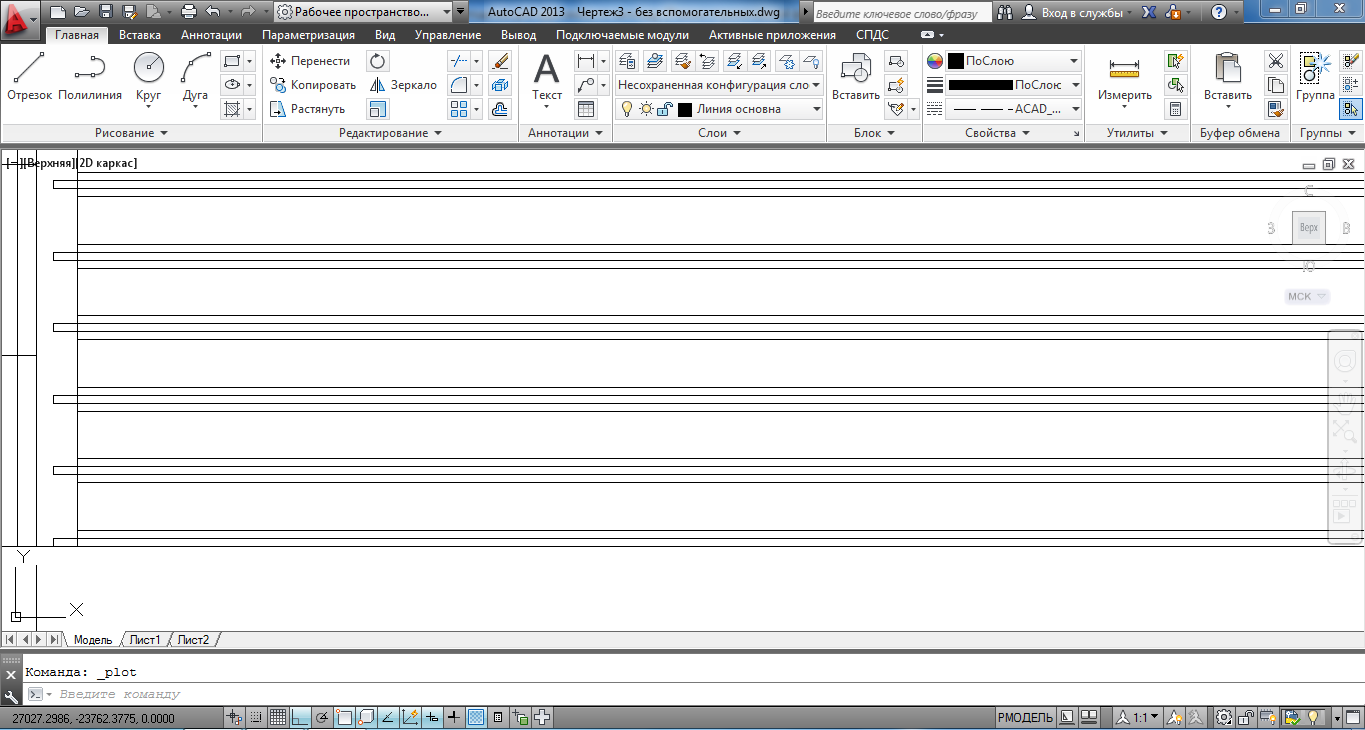Image resolution: width=1365 pixels, height=730 pixels.
Task: Open the Линия основна layer dropdown
Action: (719, 109)
